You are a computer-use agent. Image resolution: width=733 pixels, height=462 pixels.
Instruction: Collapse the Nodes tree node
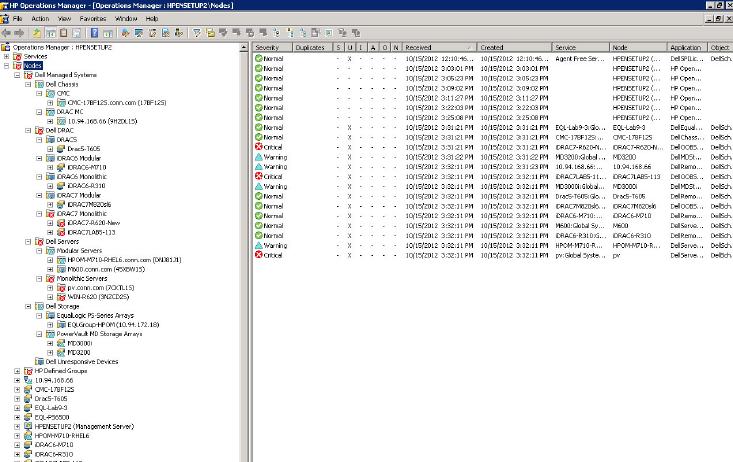(7, 66)
